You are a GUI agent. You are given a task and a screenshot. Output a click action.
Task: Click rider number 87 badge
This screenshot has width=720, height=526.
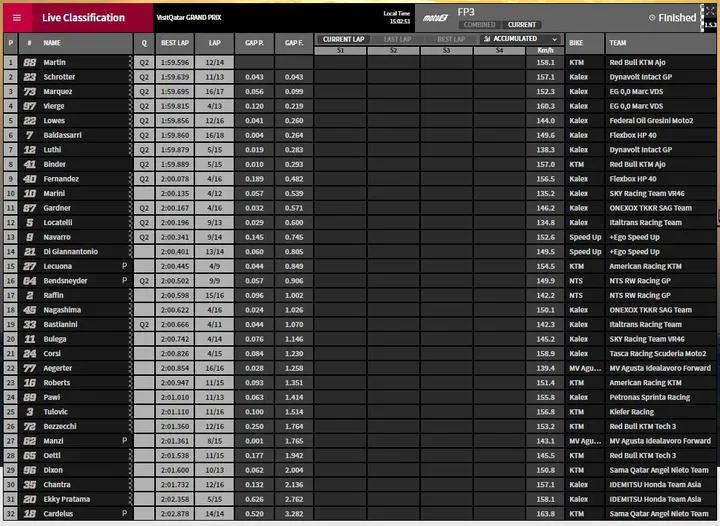click(x=30, y=208)
